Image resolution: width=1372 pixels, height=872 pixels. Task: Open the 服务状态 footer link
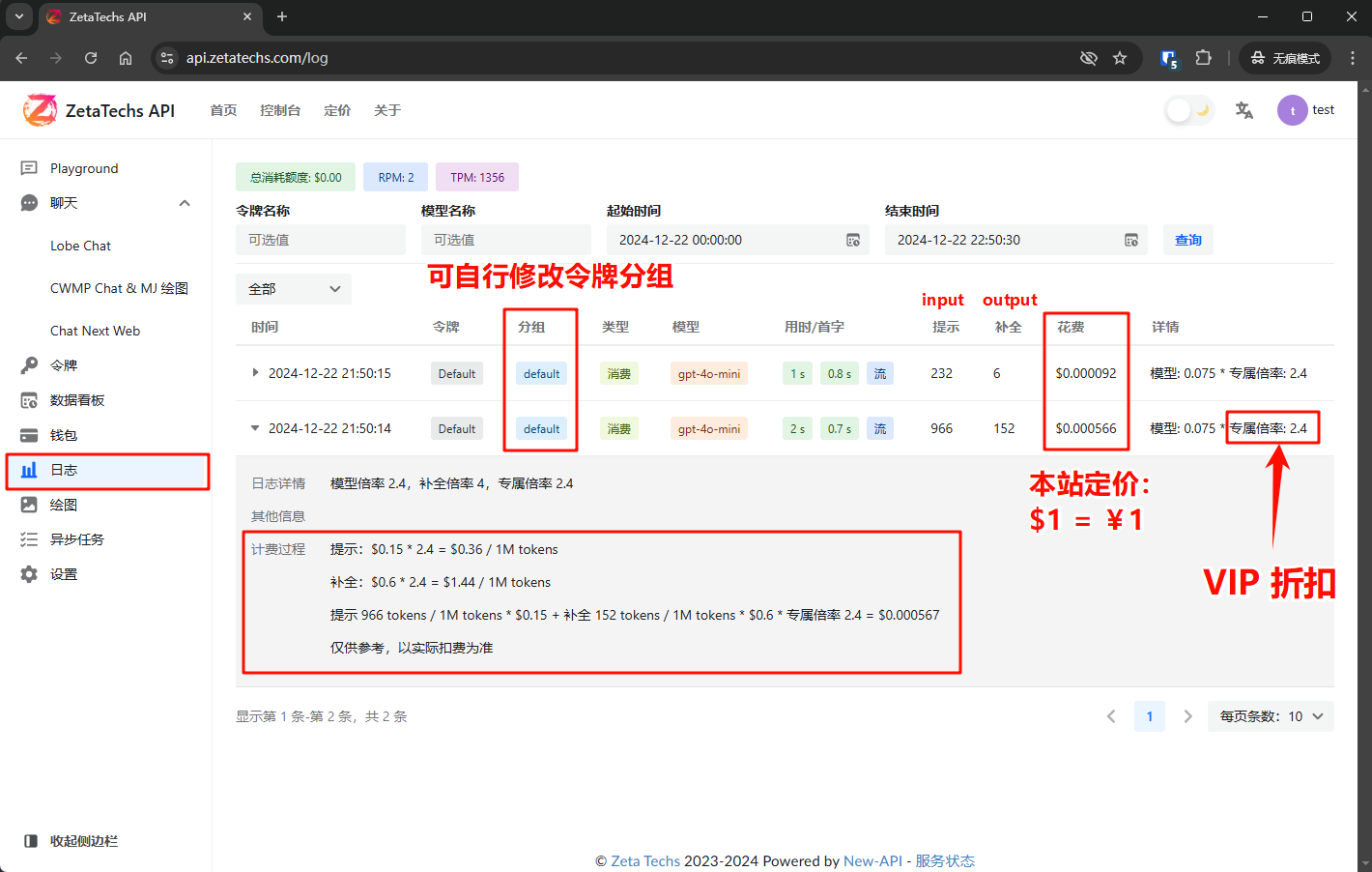(945, 860)
